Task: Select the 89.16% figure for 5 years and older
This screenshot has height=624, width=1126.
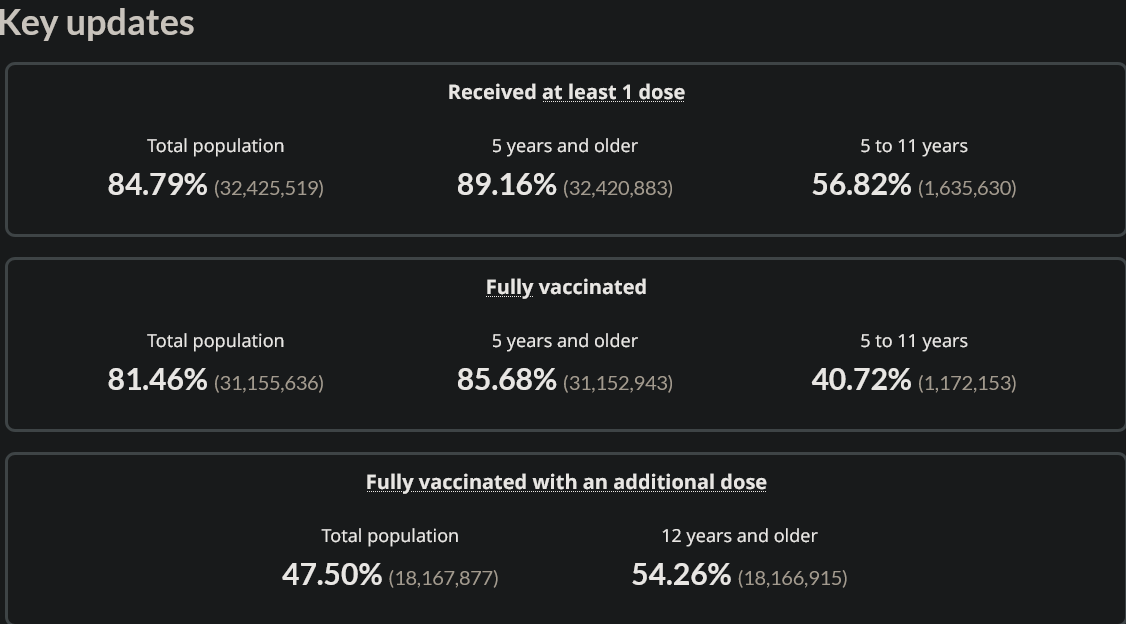Action: 506,185
